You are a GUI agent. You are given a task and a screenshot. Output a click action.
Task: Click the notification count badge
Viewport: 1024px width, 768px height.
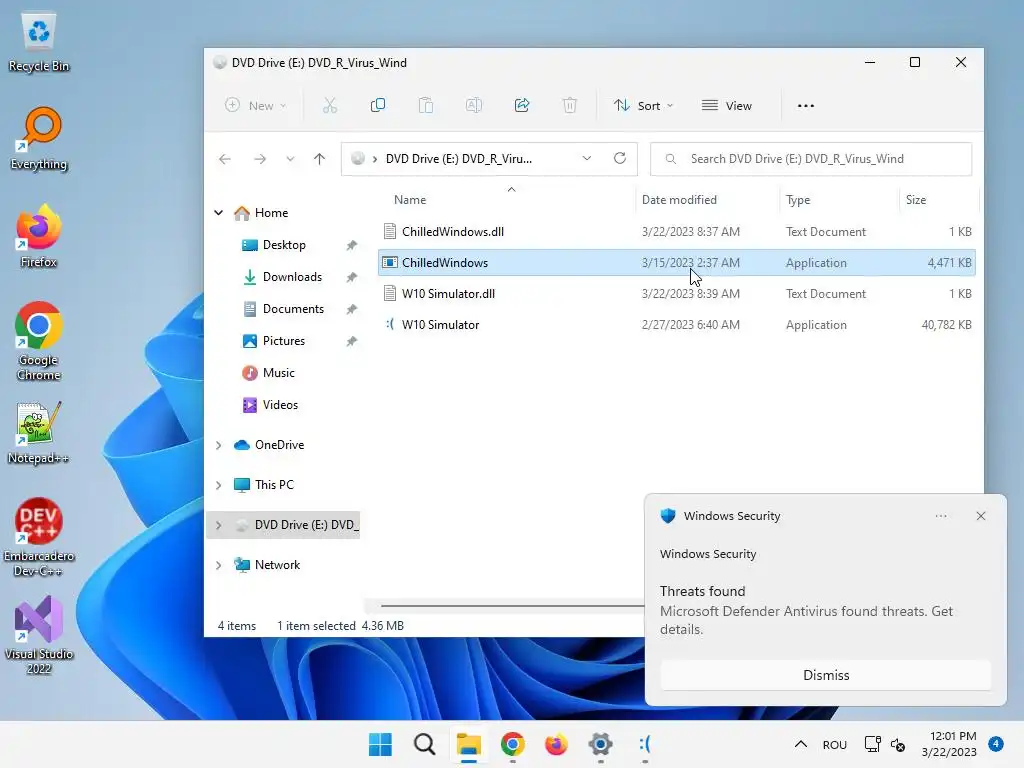995,743
